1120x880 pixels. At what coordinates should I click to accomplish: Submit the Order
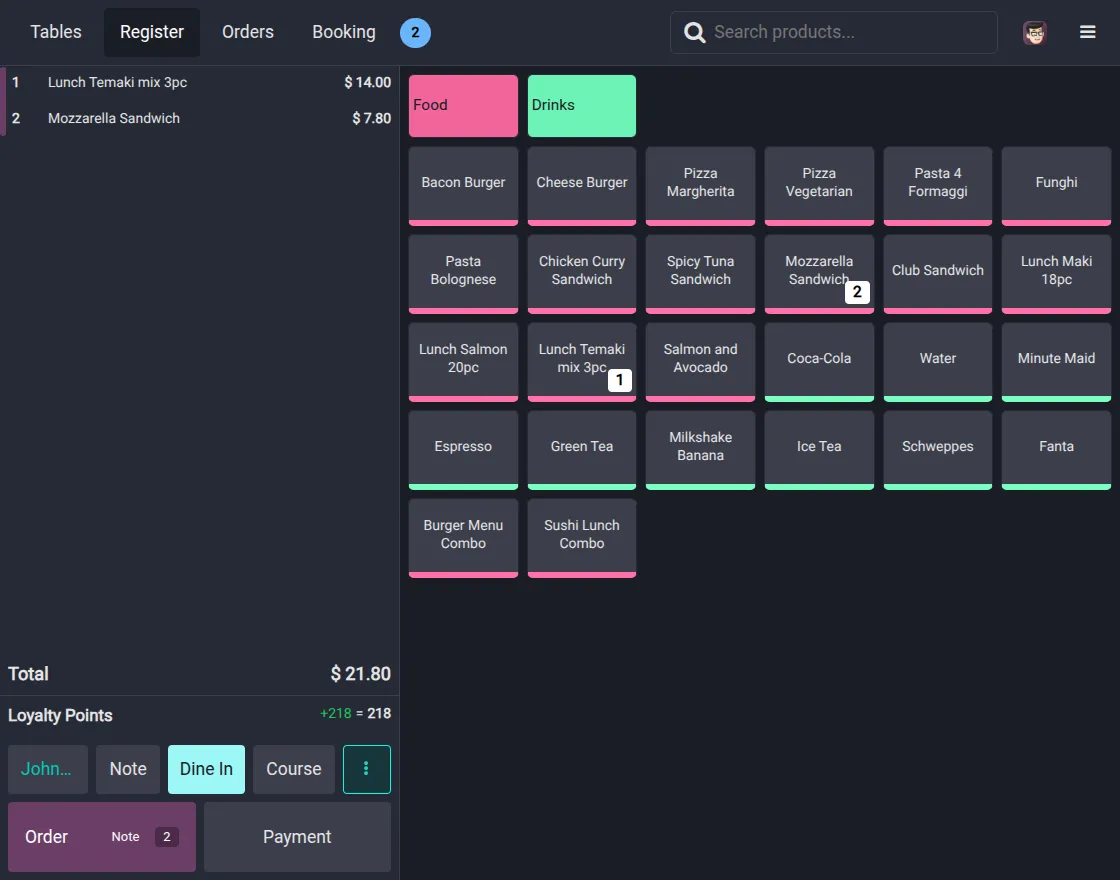point(46,837)
